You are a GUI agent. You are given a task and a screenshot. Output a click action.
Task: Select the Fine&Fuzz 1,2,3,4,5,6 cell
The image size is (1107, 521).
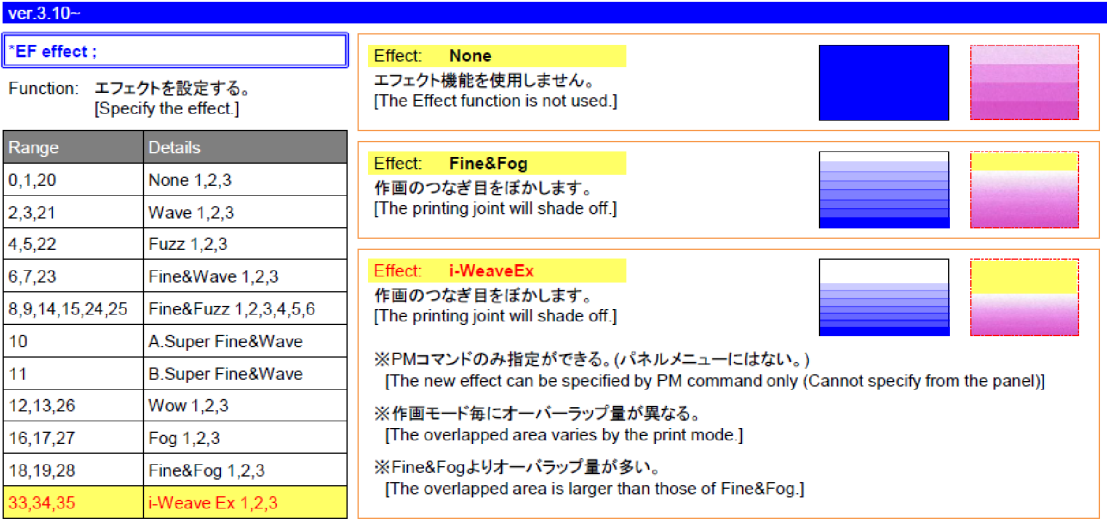click(245, 309)
